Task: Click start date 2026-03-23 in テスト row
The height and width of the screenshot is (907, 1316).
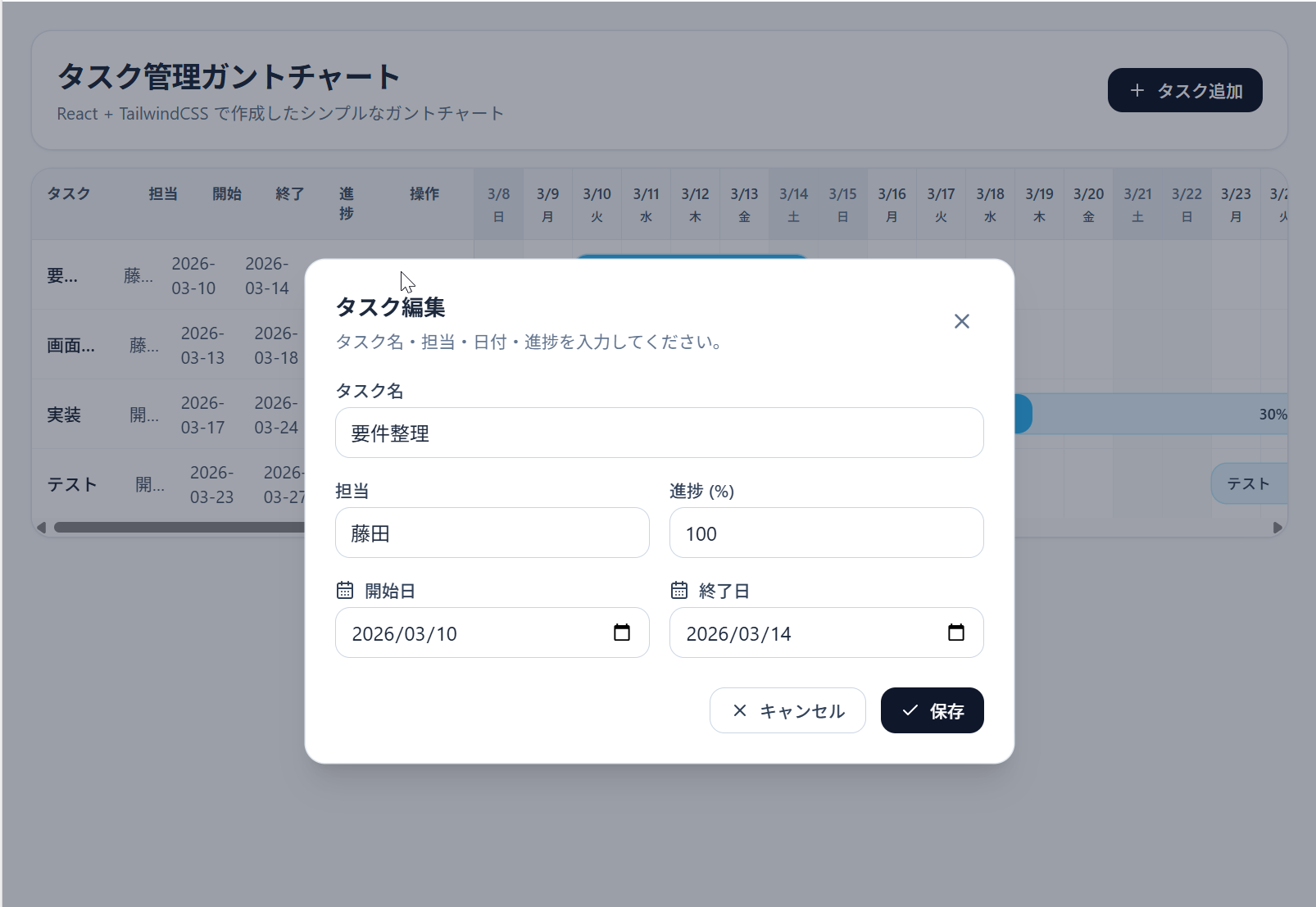Action: click(x=211, y=484)
